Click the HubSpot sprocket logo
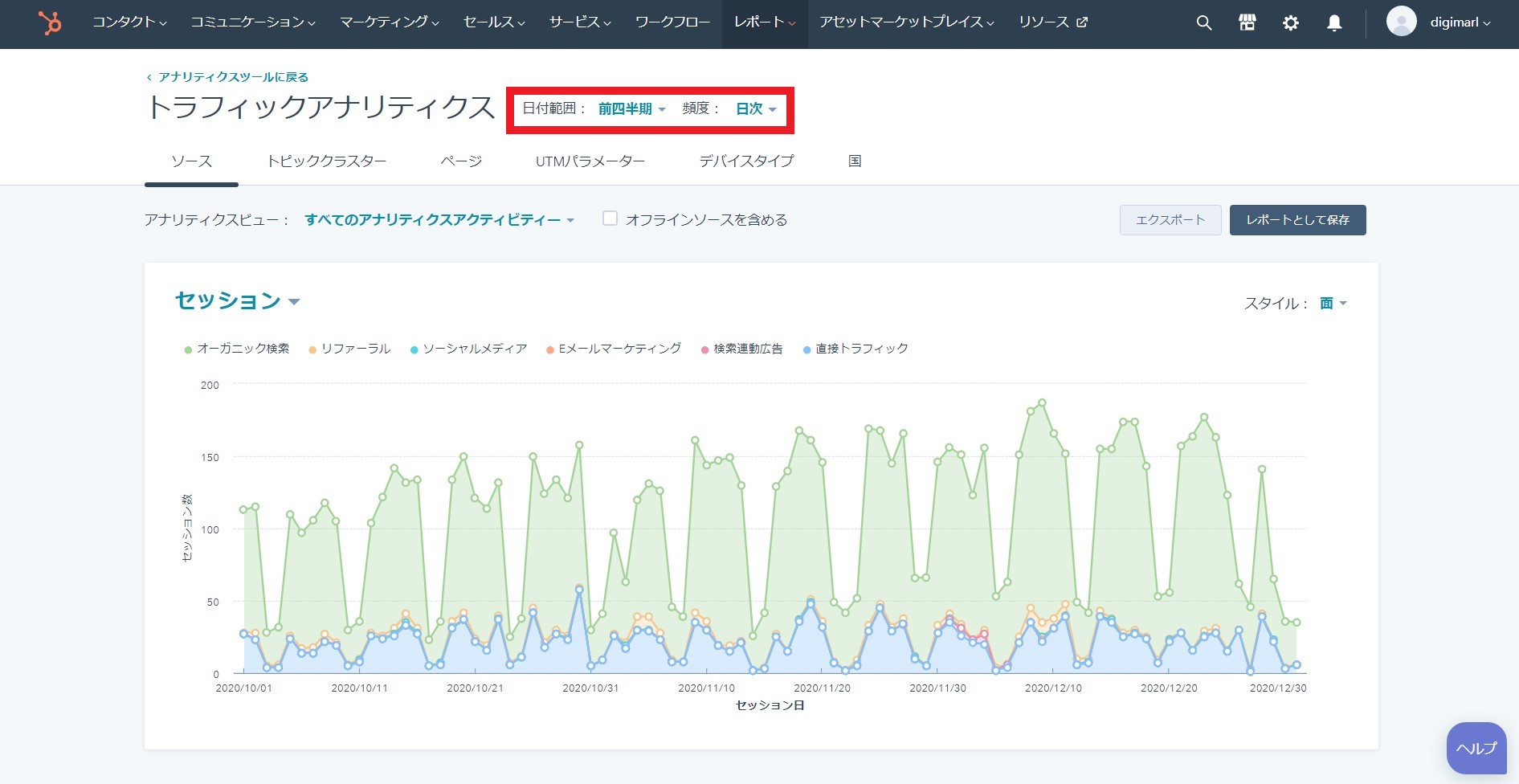 point(50,23)
